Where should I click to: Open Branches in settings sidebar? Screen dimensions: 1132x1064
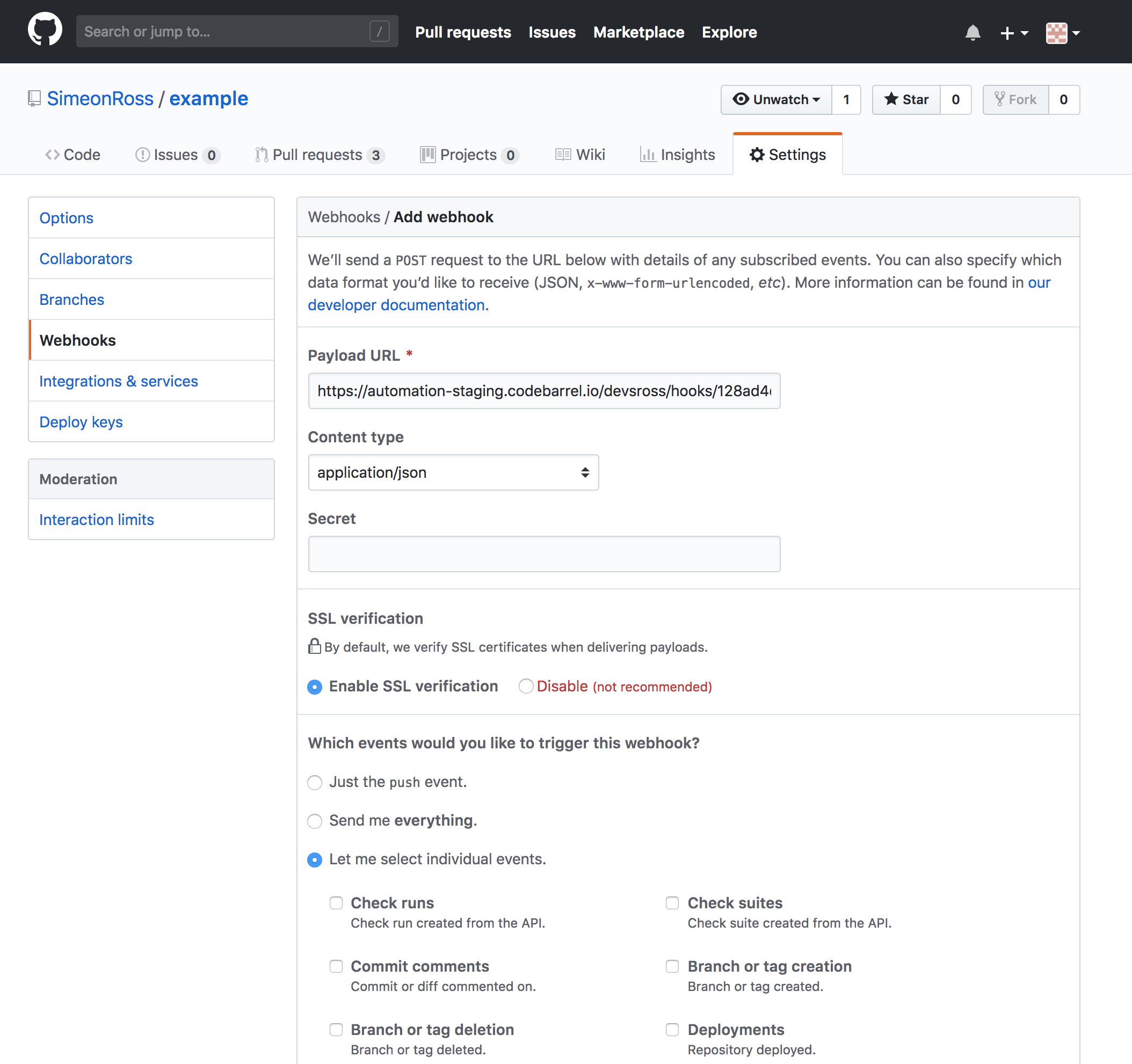72,300
